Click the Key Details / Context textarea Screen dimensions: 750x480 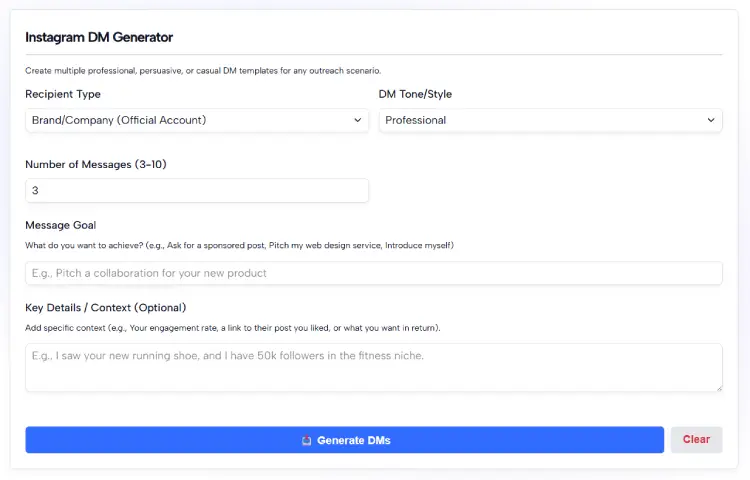[374, 367]
